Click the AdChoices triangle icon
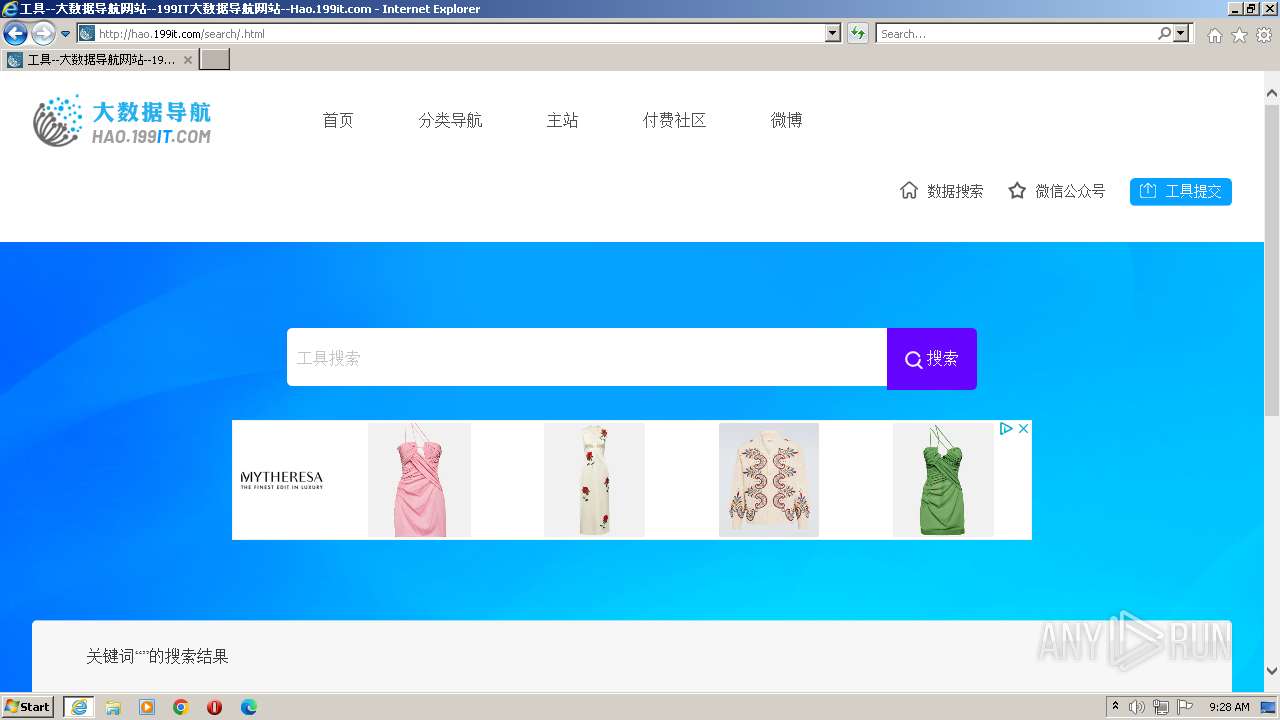The width and height of the screenshot is (1280, 720). [1006, 428]
